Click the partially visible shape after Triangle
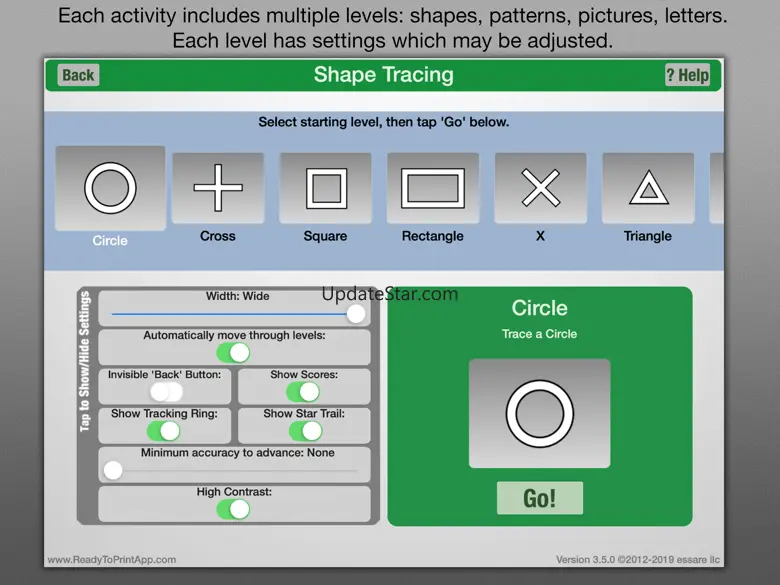 tap(716, 188)
